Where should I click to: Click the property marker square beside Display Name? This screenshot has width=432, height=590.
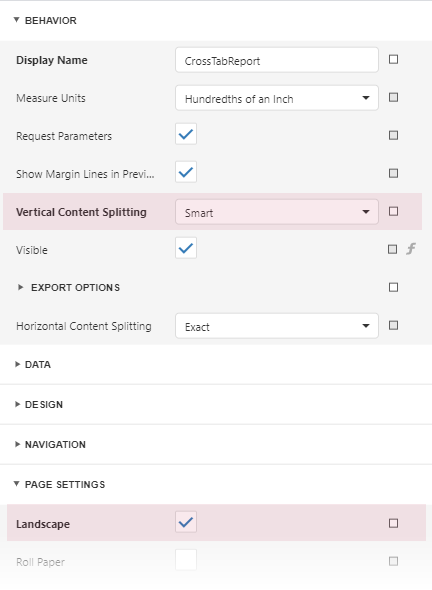coord(393,59)
